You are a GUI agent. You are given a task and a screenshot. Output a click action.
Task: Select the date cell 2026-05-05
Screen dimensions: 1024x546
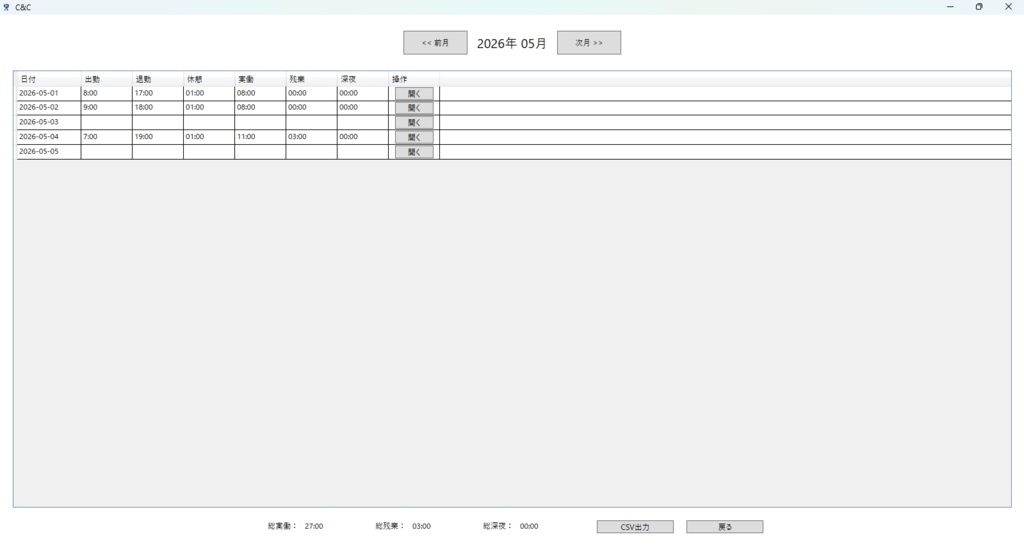click(x=49, y=152)
